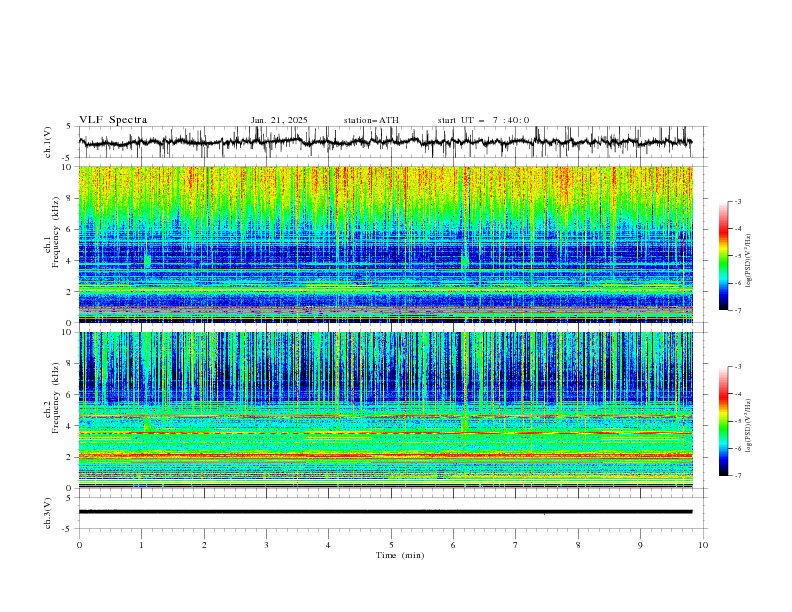Click the "VLF Spectra" plot title
The height and width of the screenshot is (612, 792).
113,120
